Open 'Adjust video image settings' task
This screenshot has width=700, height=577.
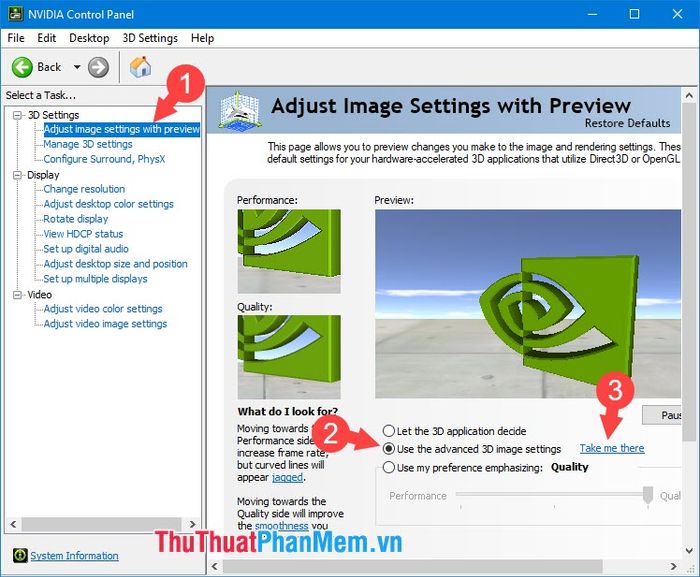pos(105,324)
